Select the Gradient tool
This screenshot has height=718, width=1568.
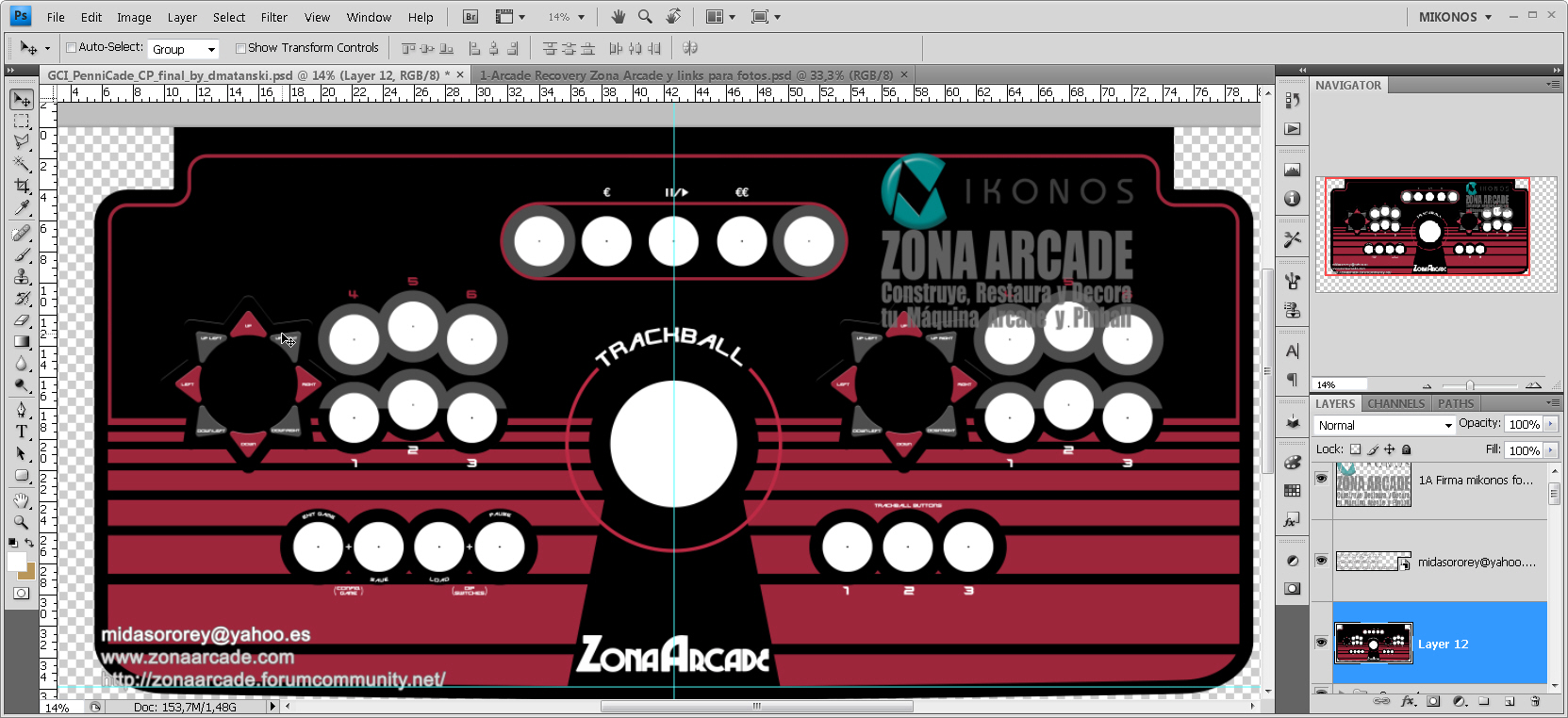[22, 341]
